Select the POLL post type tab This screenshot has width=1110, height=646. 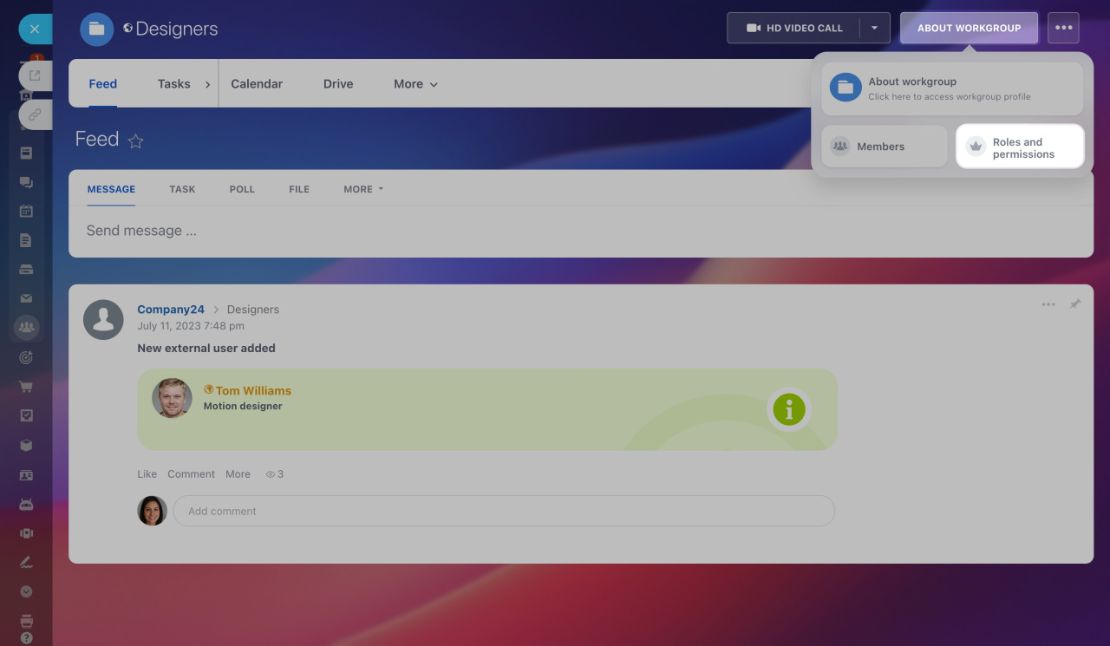pyautogui.click(x=242, y=189)
